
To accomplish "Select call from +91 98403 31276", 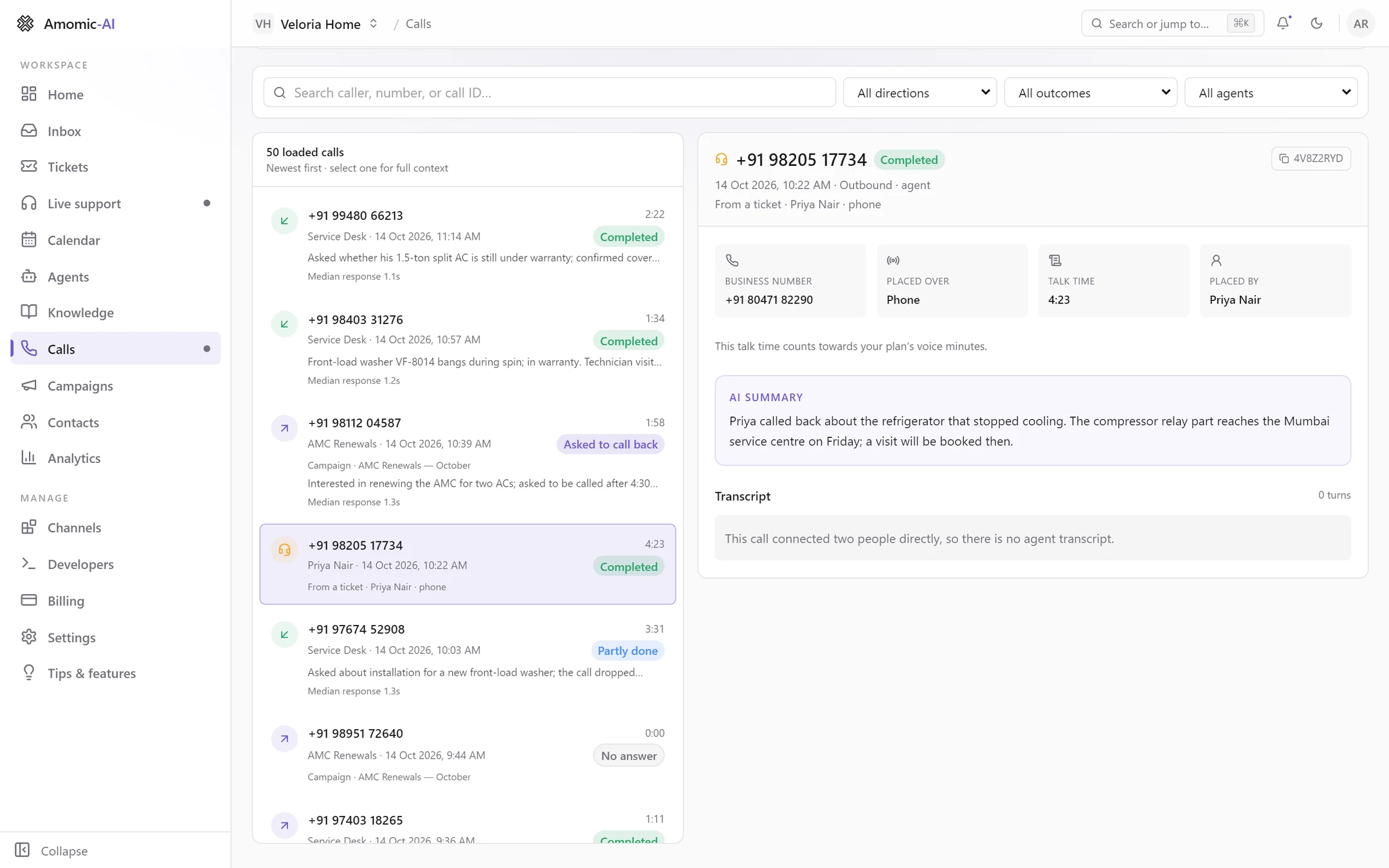I will click(468, 348).
